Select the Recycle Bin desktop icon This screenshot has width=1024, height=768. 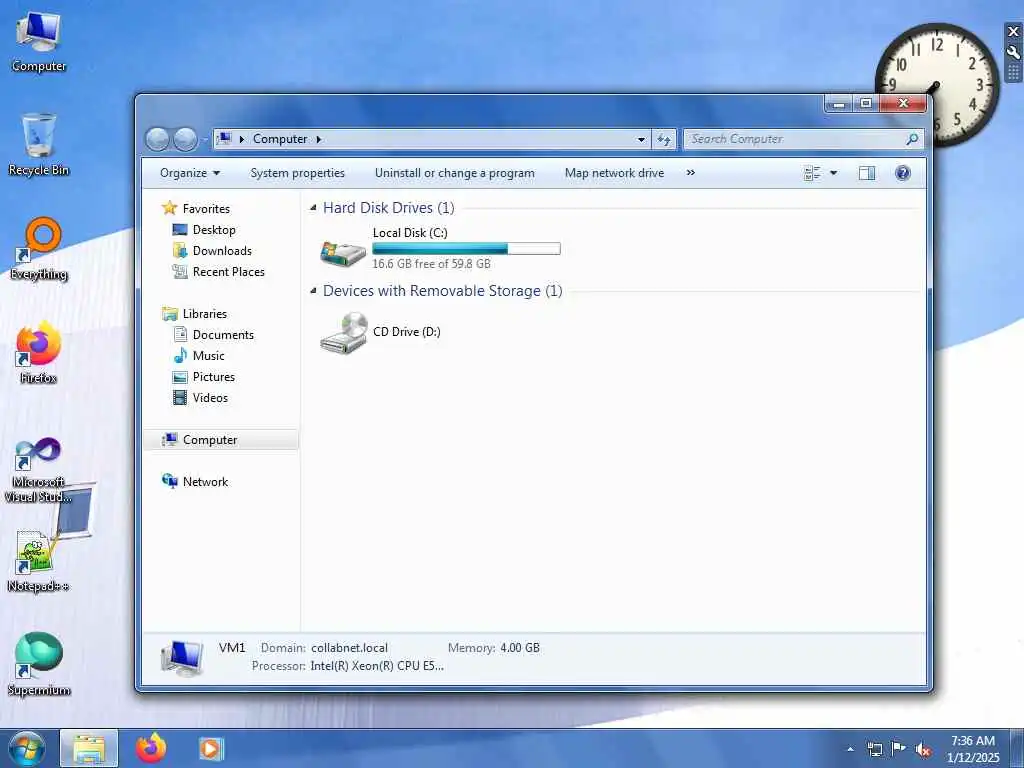coord(39,145)
